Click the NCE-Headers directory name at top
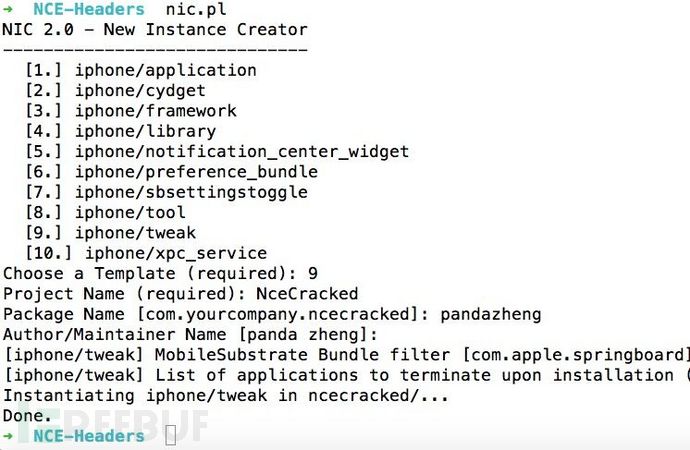690x450 pixels. pyautogui.click(x=89, y=9)
